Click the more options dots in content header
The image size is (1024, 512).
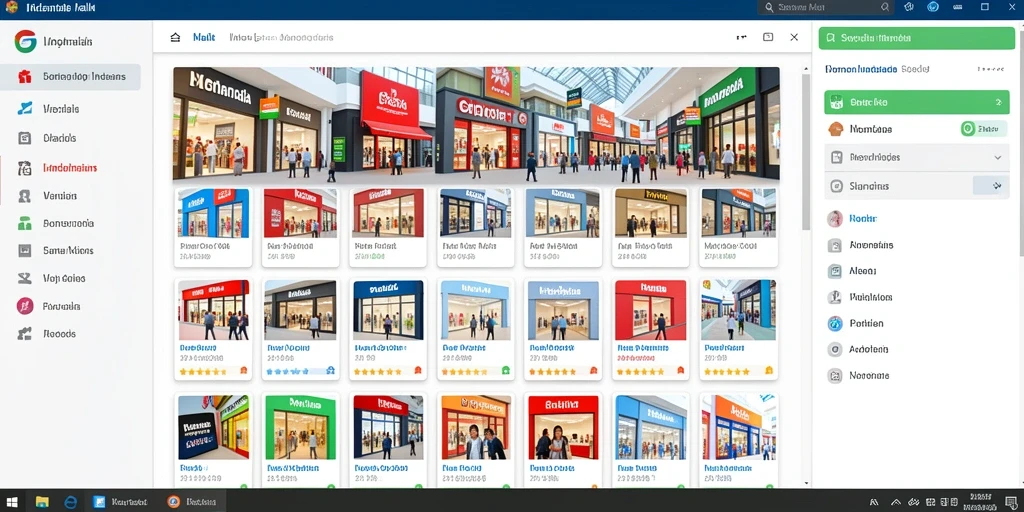(741, 37)
